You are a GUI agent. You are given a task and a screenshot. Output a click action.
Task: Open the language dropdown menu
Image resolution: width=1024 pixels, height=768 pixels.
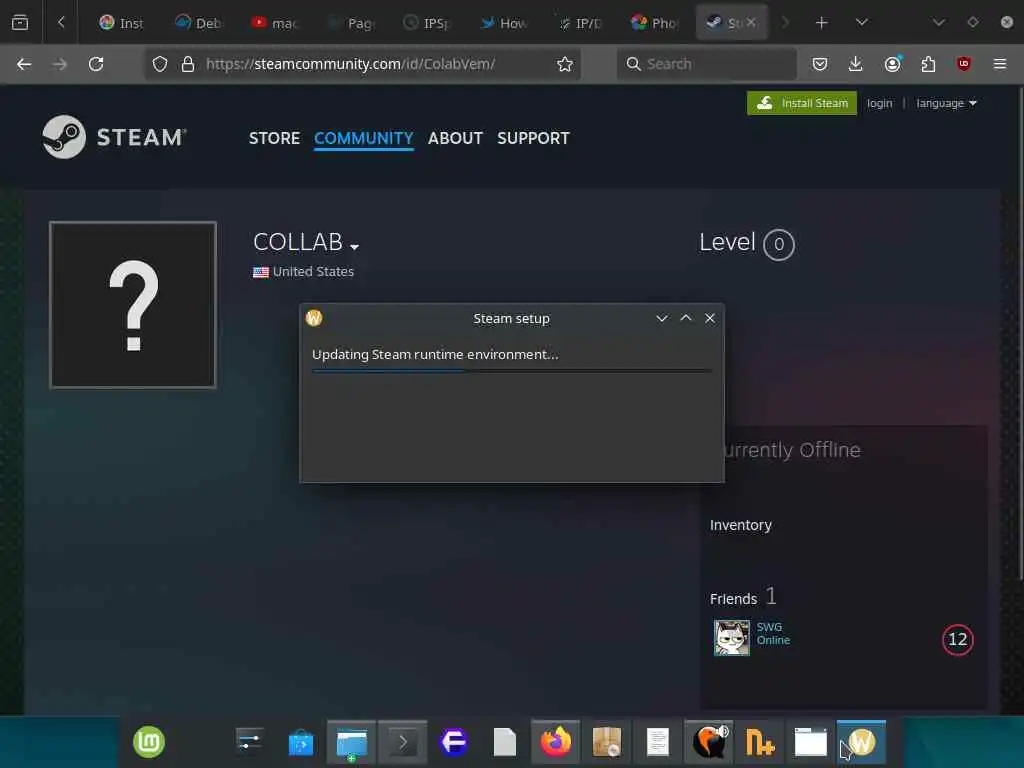[946, 103]
